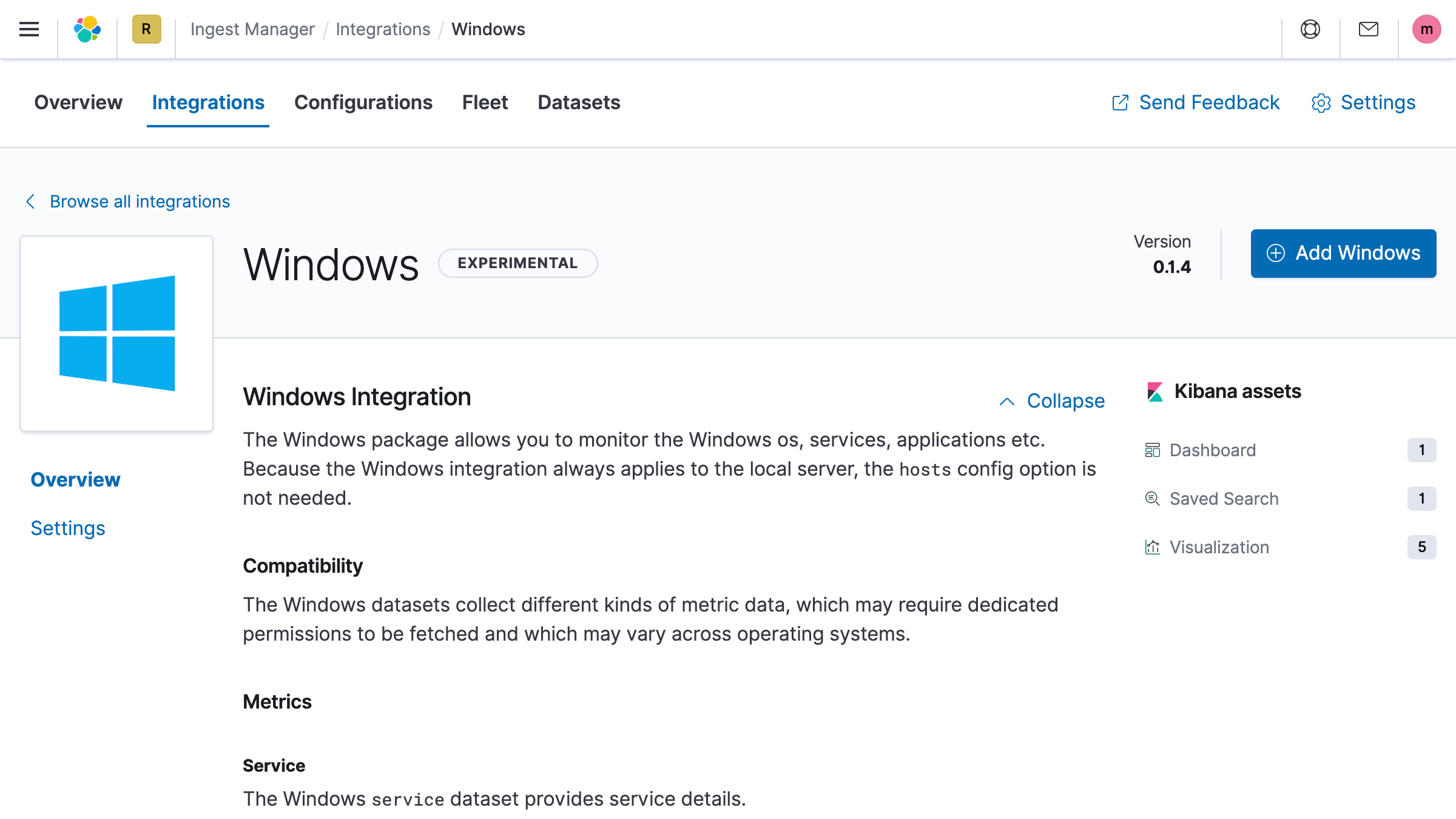Click the Elastic (Kibana) logo icon

click(x=87, y=29)
